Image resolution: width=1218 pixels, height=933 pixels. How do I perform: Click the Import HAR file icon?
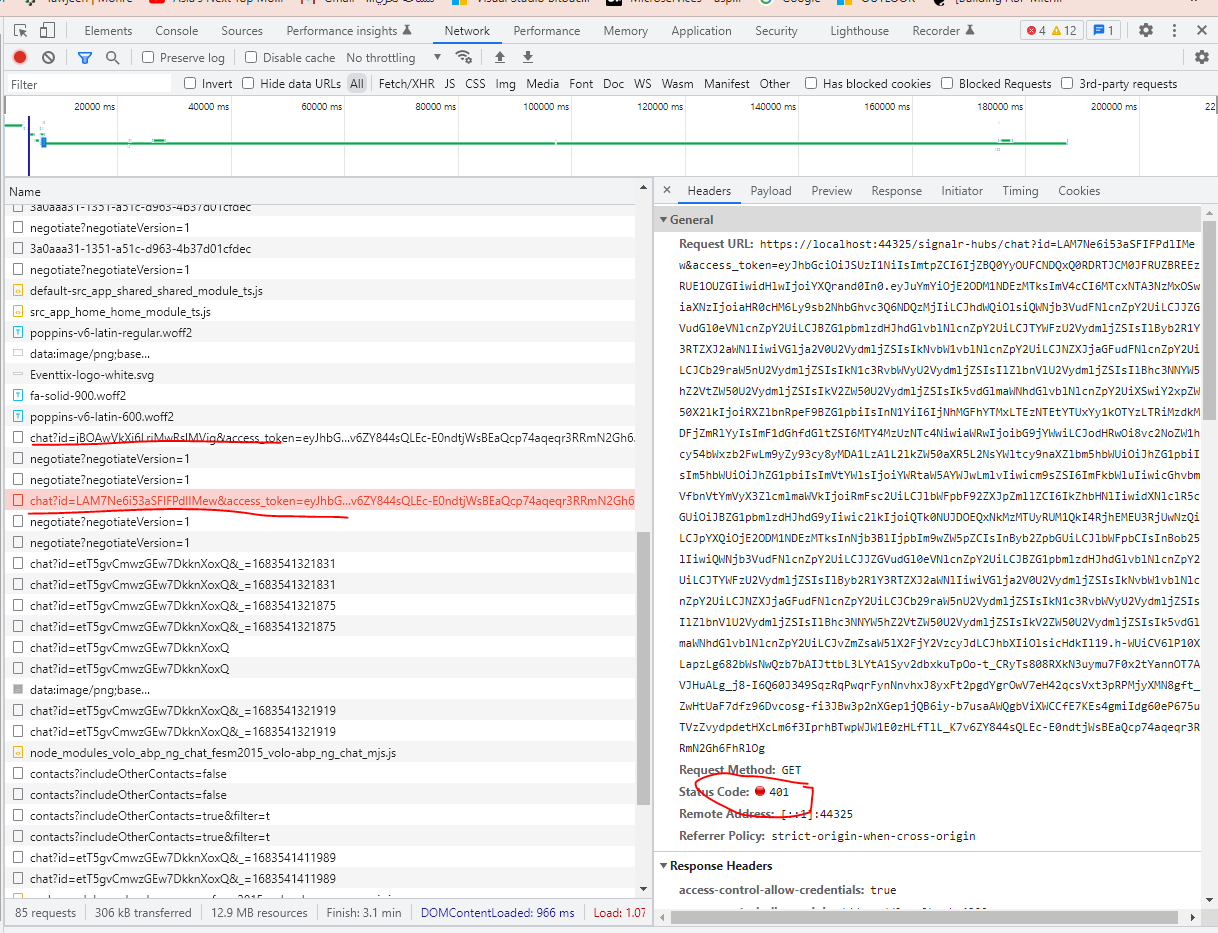tap(500, 58)
